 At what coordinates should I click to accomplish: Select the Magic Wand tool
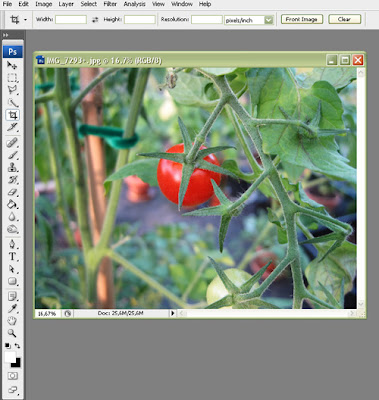click(x=13, y=103)
